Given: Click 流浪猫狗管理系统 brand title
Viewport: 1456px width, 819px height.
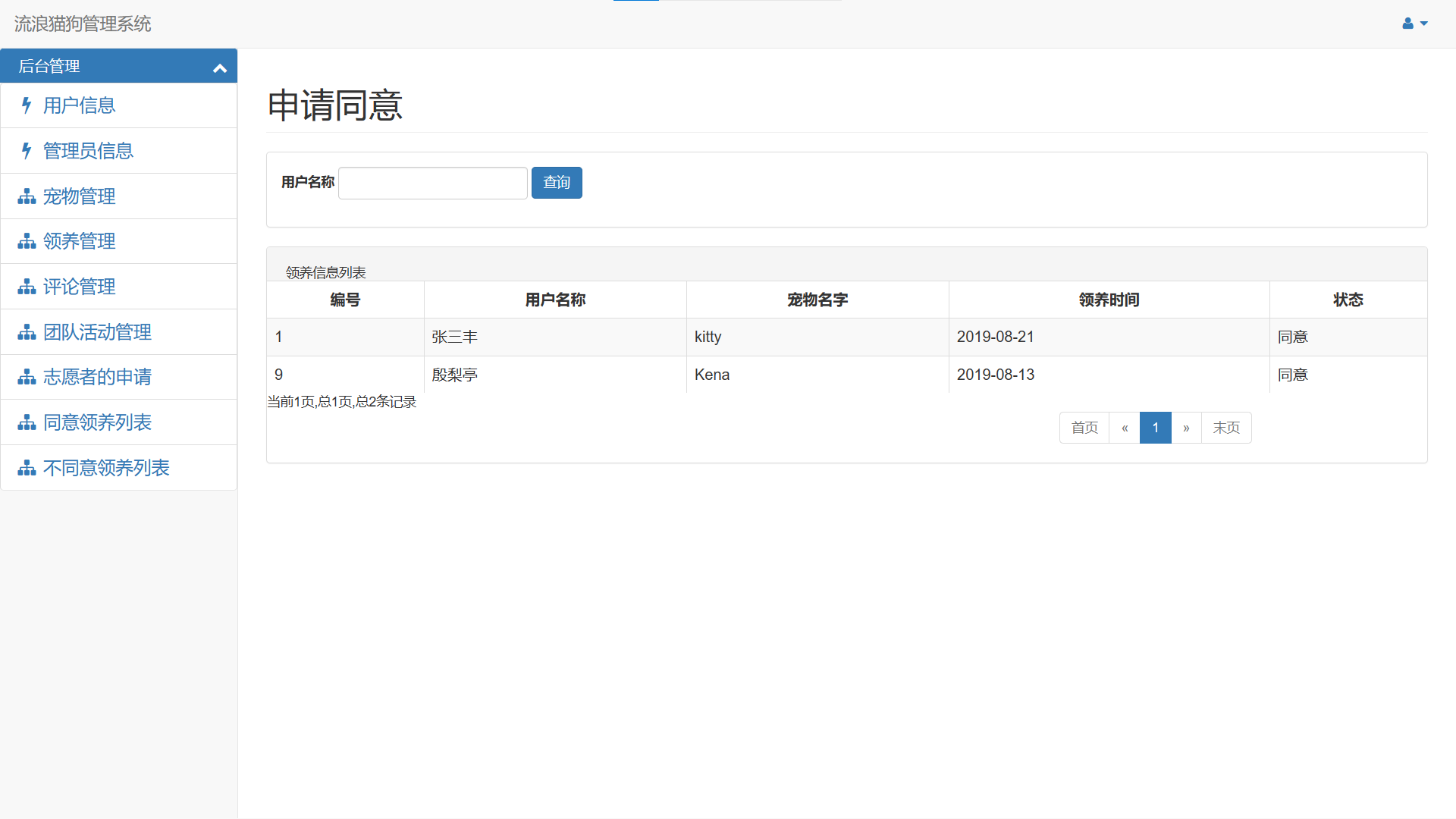Looking at the screenshot, I should pyautogui.click(x=83, y=24).
